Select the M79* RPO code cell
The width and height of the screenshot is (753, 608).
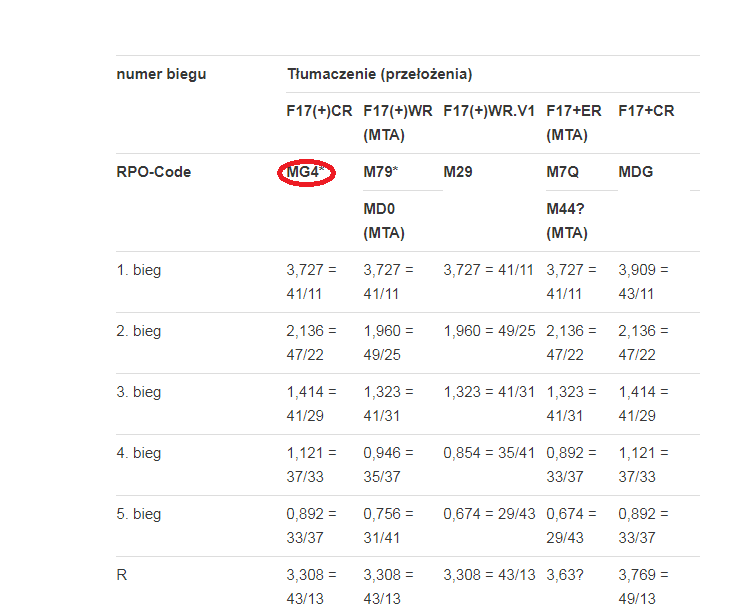(380, 172)
